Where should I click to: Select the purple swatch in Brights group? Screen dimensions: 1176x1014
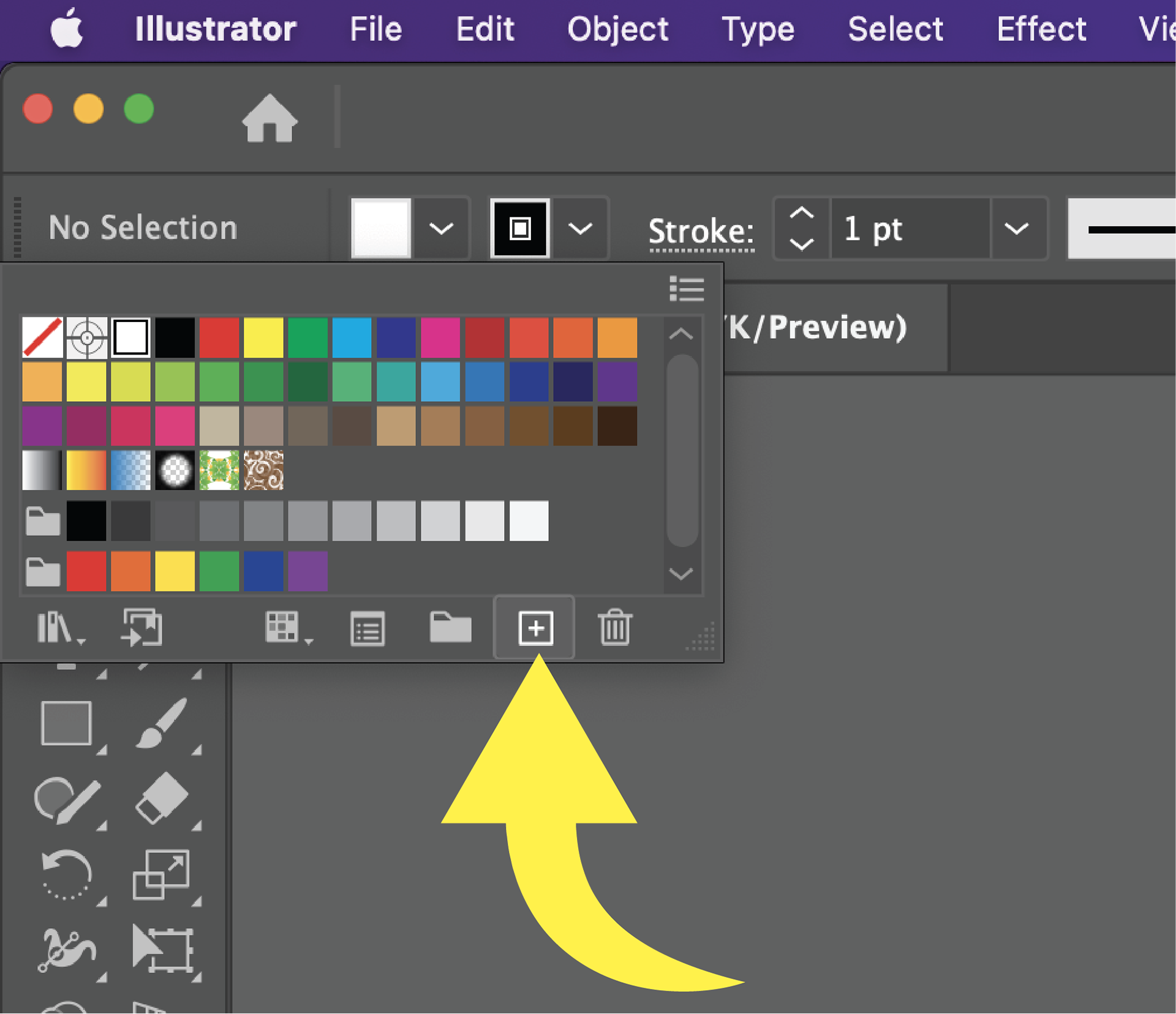tap(307, 571)
